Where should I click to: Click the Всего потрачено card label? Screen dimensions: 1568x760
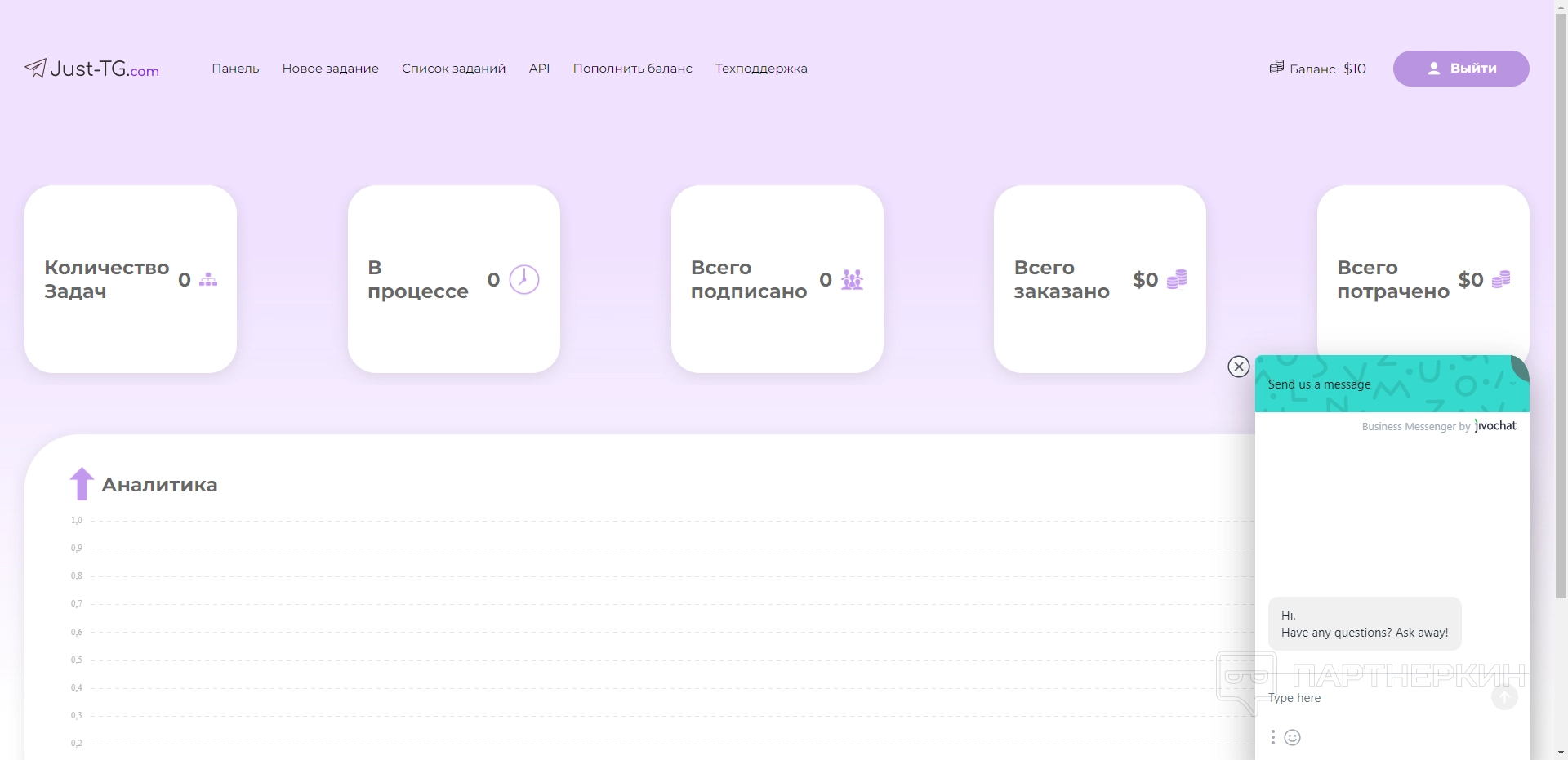(x=1393, y=279)
